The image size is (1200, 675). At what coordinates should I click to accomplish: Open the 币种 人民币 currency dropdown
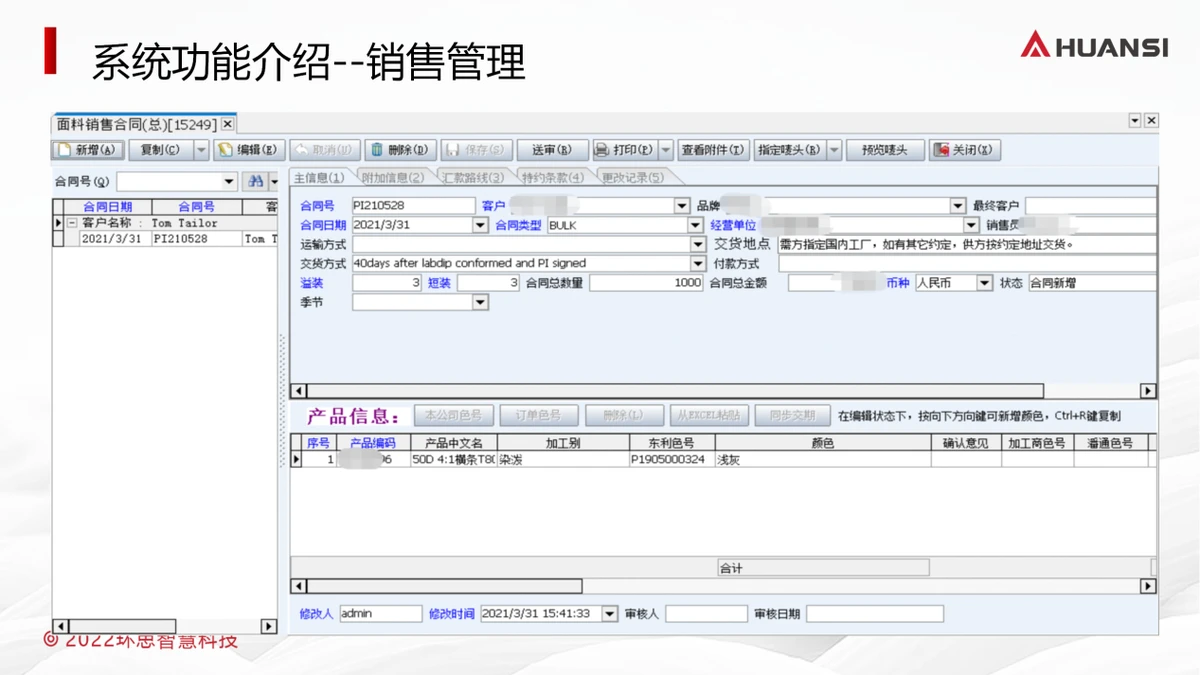(x=985, y=283)
